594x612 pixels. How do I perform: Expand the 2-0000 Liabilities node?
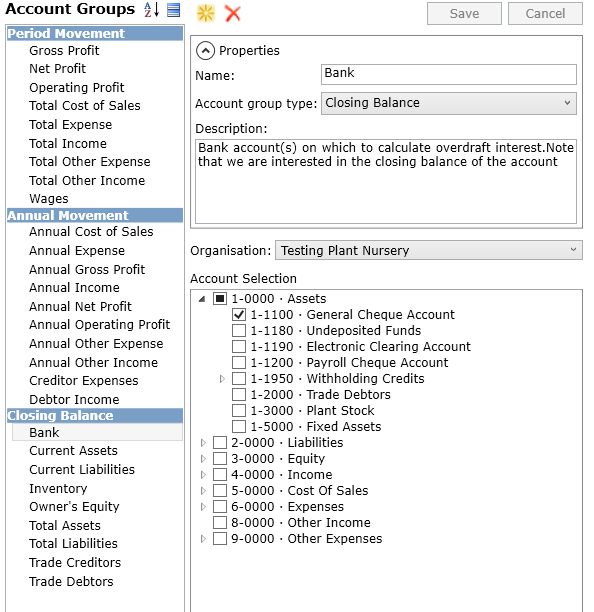[x=203, y=443]
